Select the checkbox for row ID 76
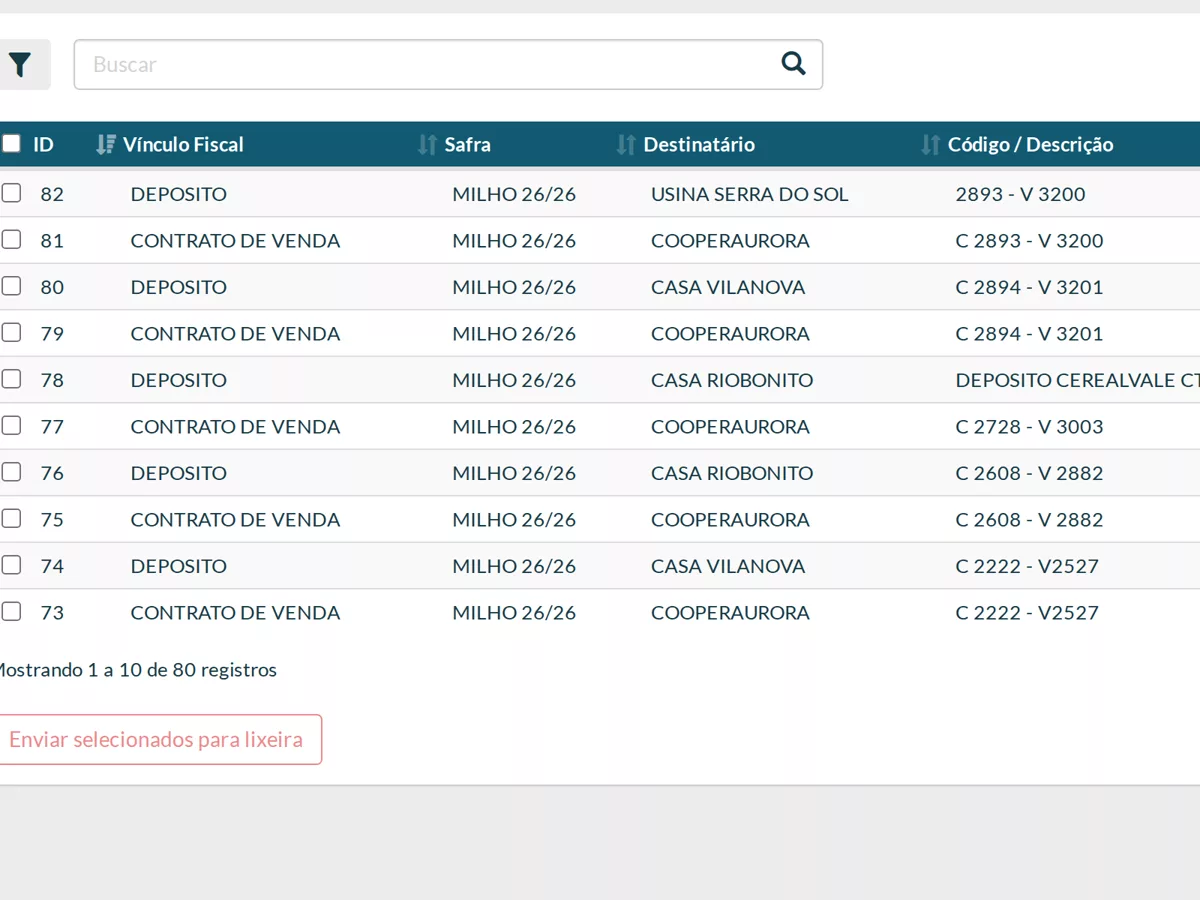 (11, 472)
